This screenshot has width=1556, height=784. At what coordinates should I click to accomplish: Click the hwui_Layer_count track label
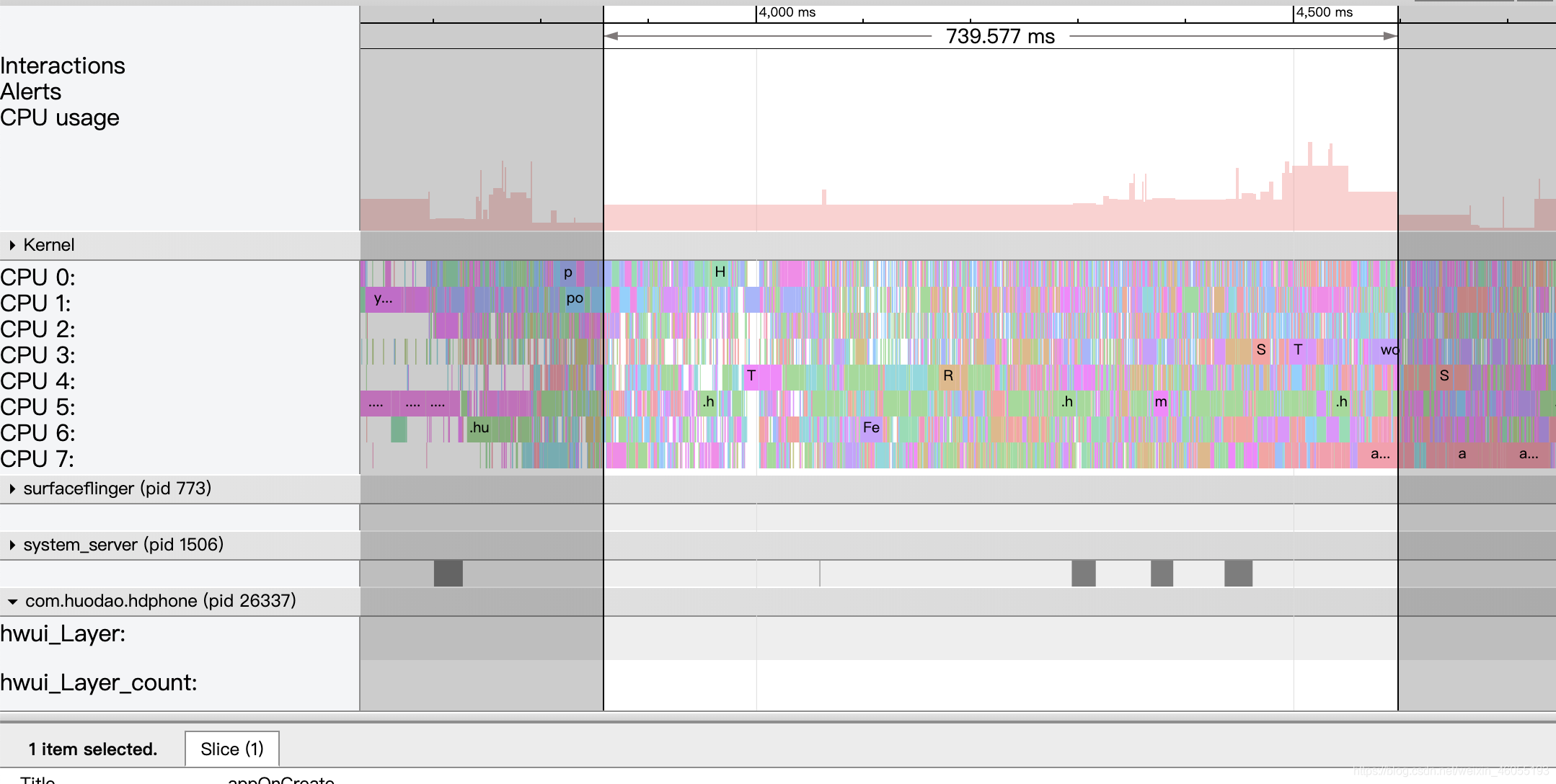(x=99, y=682)
